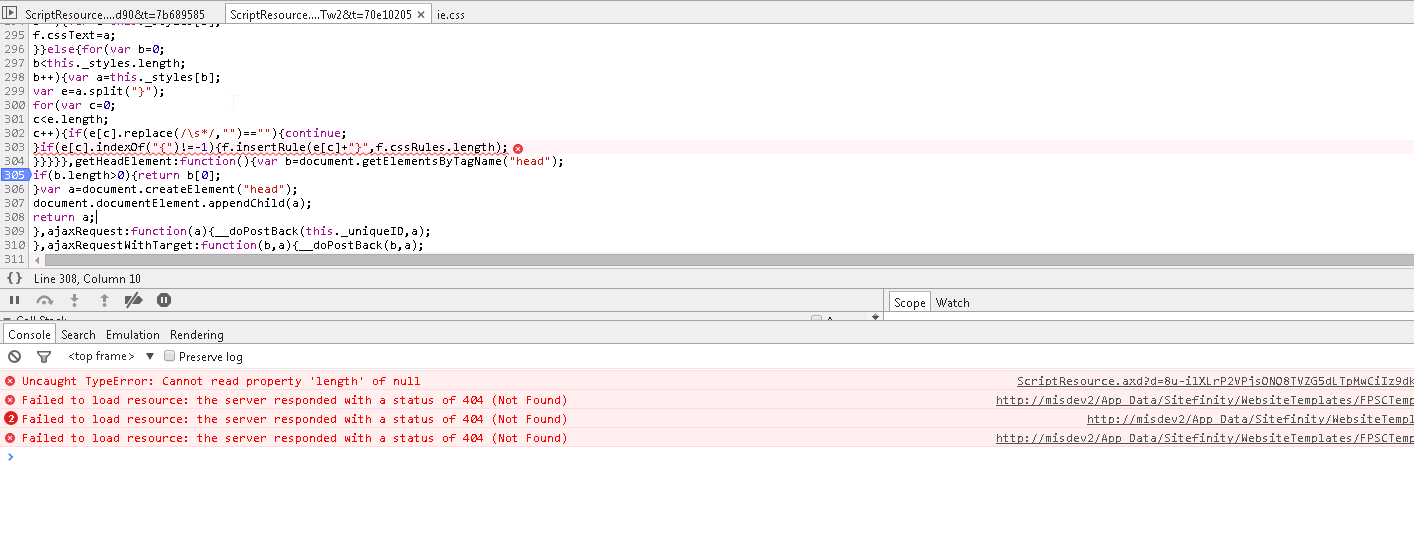Pause script execution
1414x542 pixels.
pyautogui.click(x=14, y=300)
